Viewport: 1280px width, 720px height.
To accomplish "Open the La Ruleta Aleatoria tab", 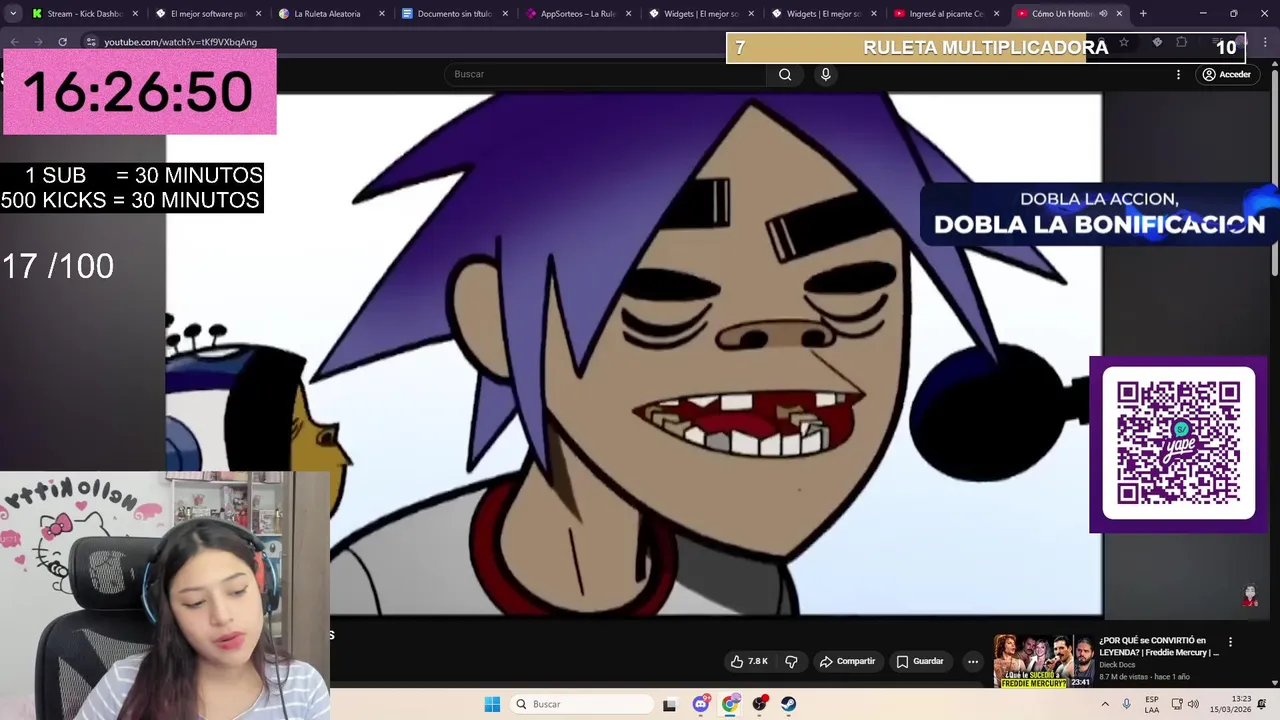I will click(327, 14).
